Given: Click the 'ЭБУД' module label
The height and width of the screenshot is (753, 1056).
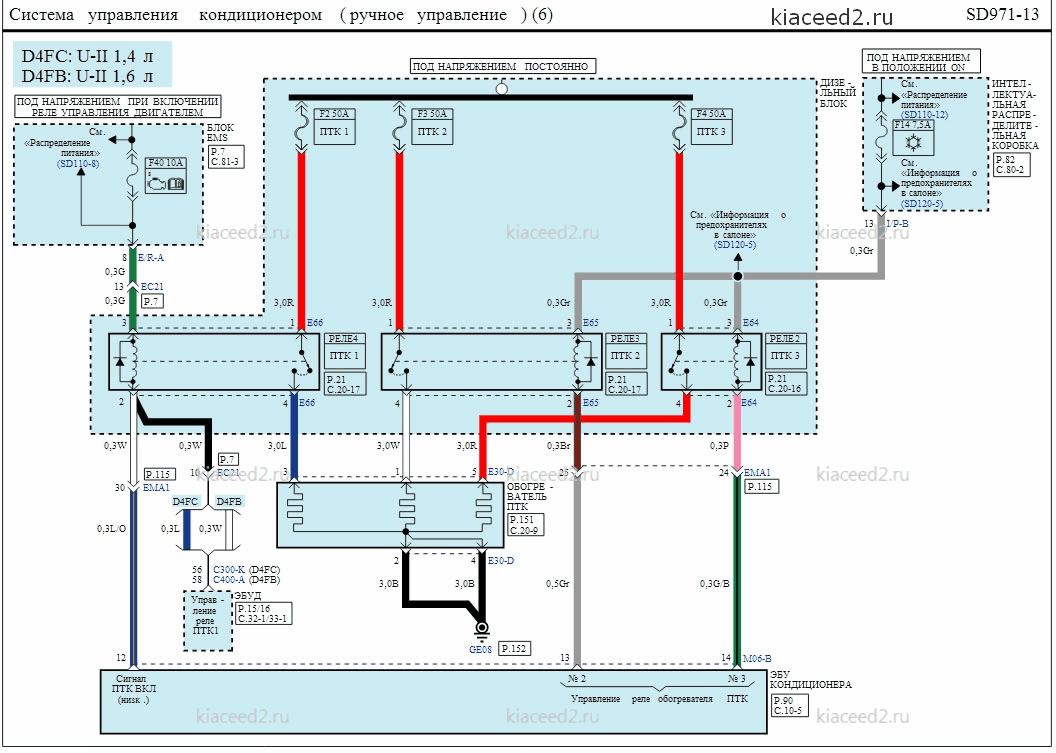Looking at the screenshot, I should pyautogui.click(x=246, y=595).
